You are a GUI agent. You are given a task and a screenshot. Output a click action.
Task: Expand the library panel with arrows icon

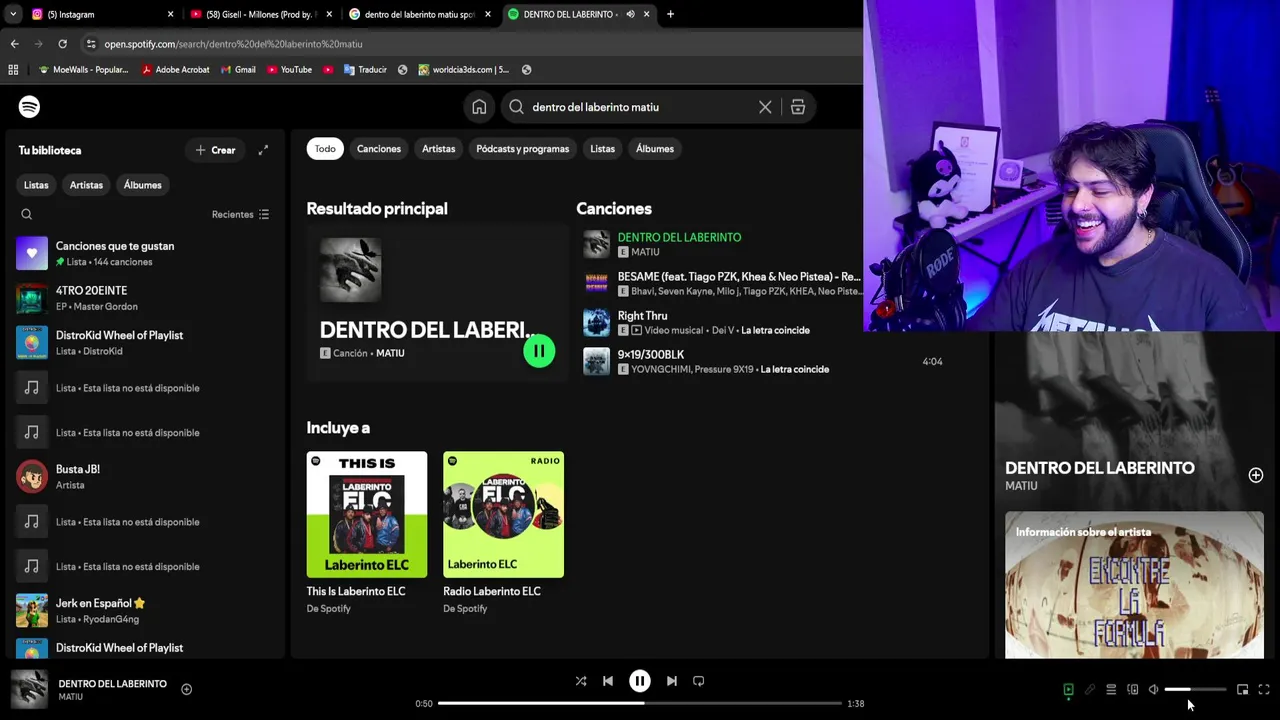(x=263, y=150)
